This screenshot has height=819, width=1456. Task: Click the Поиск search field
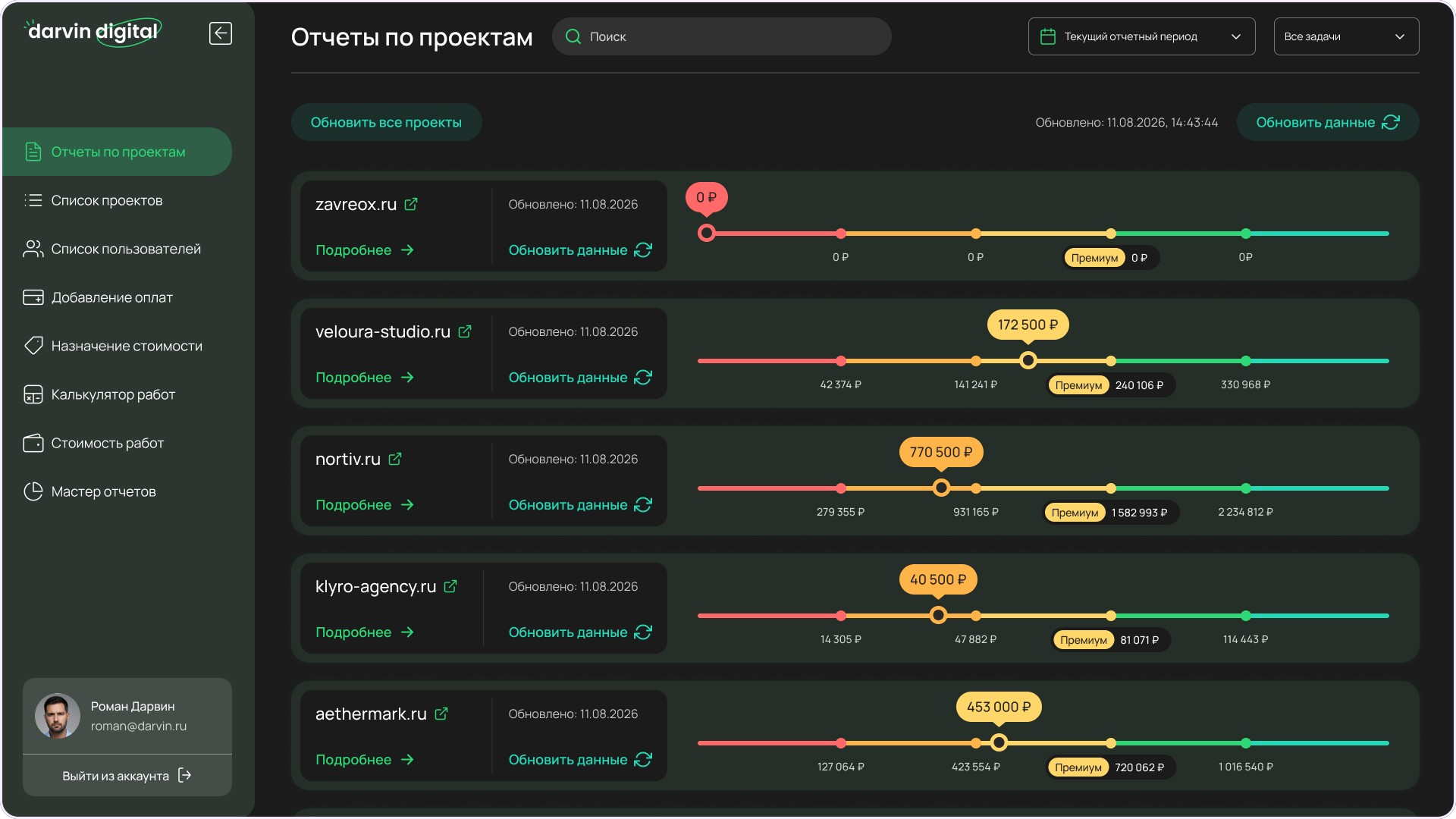point(721,36)
